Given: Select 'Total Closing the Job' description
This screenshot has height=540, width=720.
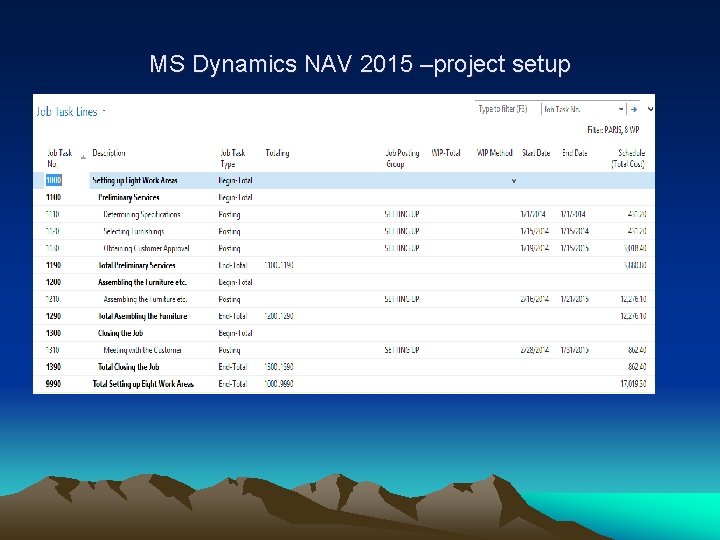Looking at the screenshot, I should point(129,367).
